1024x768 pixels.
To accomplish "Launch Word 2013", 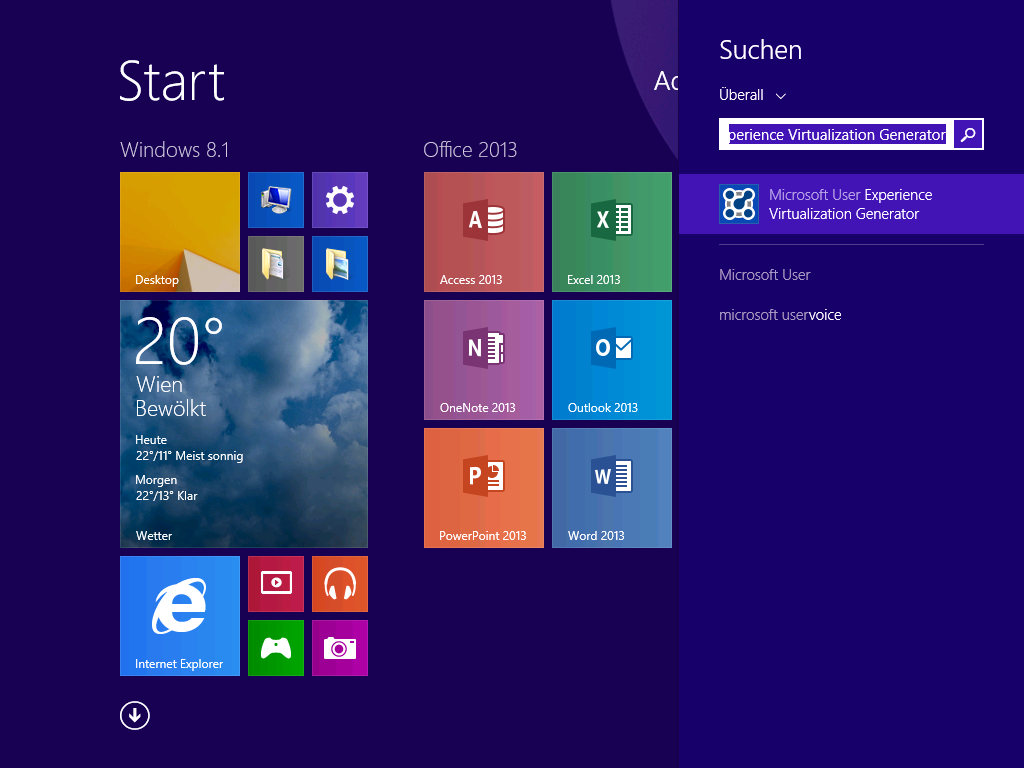I will (x=611, y=488).
